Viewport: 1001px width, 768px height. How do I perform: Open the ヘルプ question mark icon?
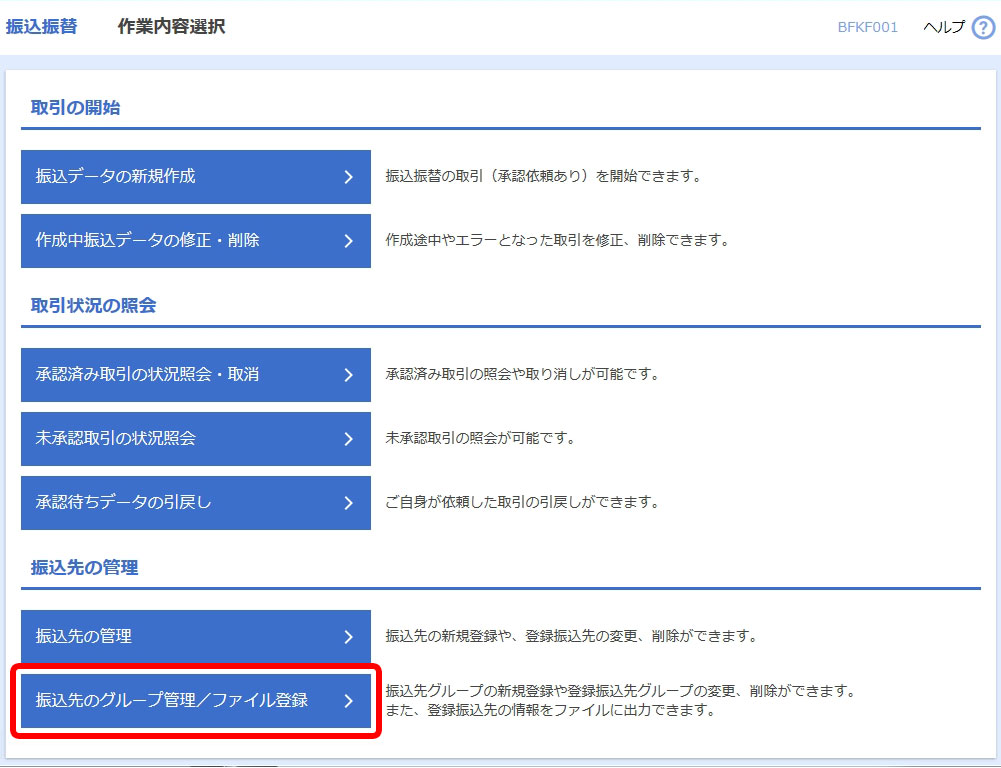coord(982,27)
